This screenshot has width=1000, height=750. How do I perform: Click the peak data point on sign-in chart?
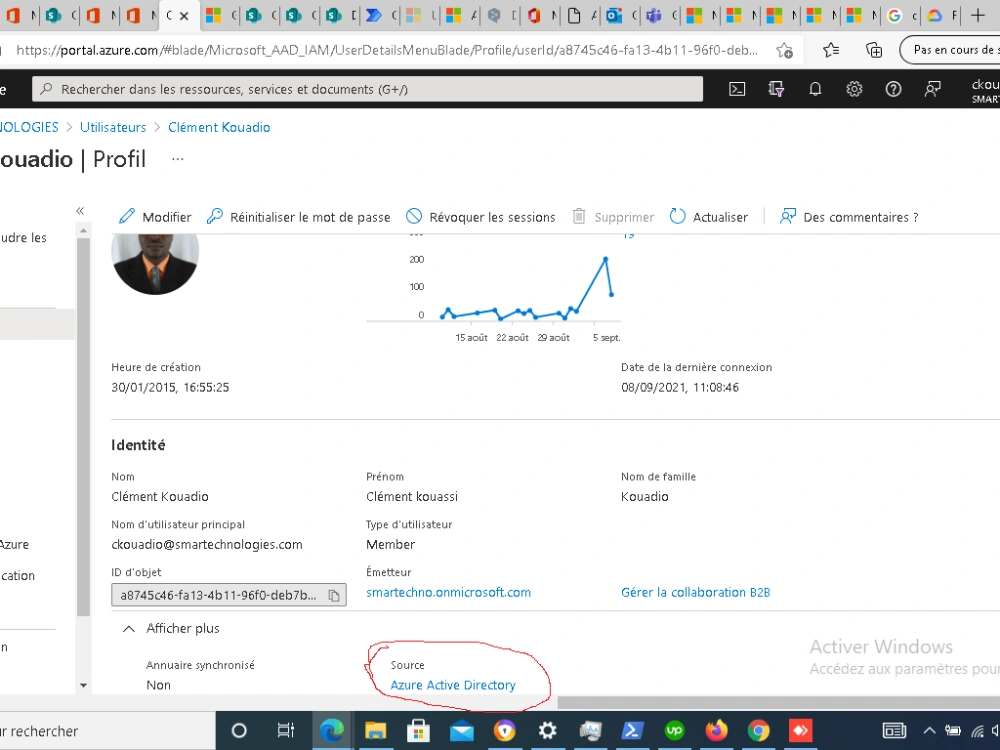tap(605, 258)
